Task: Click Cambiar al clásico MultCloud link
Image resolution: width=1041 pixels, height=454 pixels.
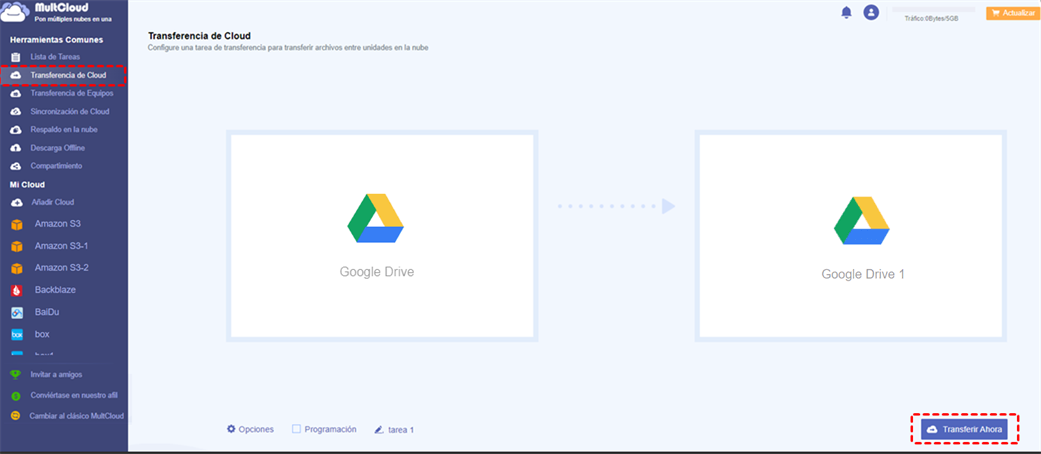Action: pyautogui.click(x=76, y=416)
